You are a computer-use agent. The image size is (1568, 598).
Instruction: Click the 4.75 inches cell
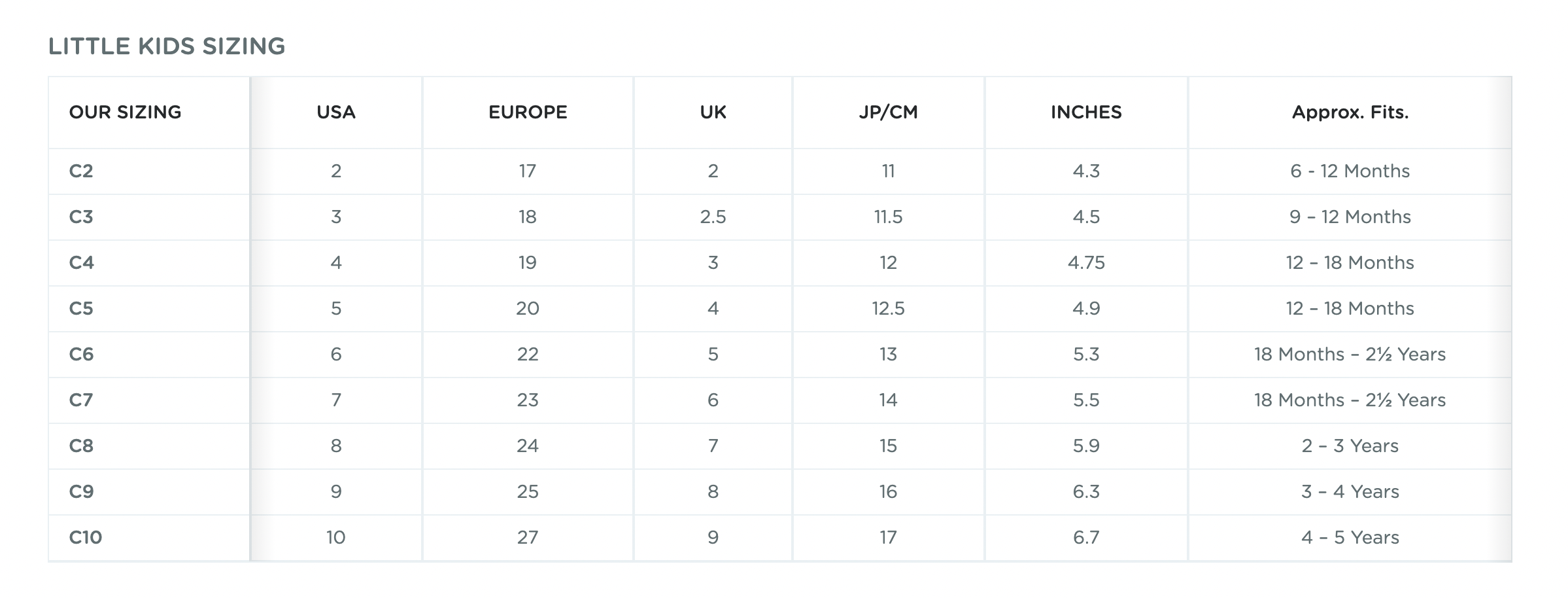[x=1086, y=263]
